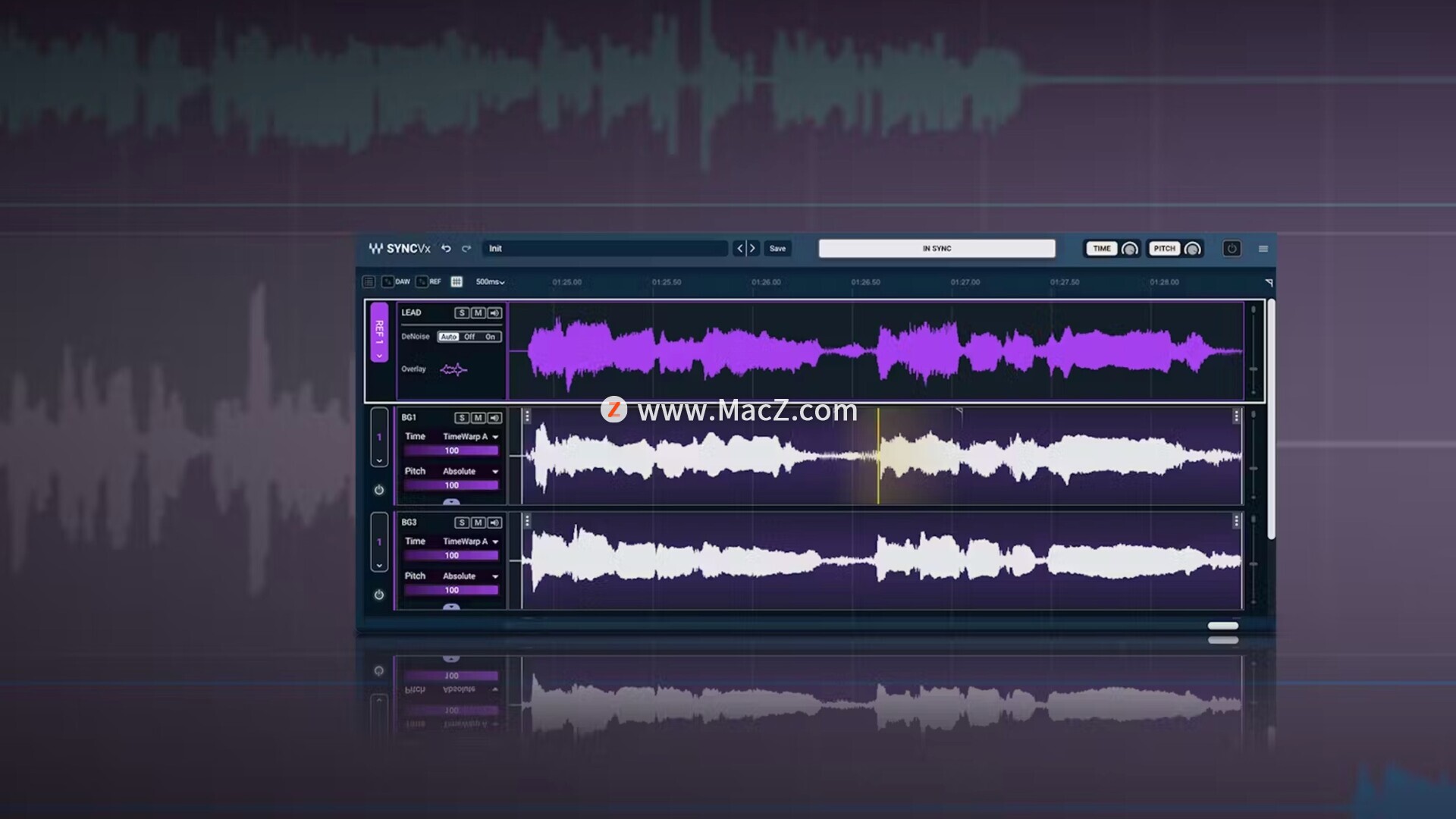
Task: Undo the last action in SyncVx
Action: click(x=446, y=249)
